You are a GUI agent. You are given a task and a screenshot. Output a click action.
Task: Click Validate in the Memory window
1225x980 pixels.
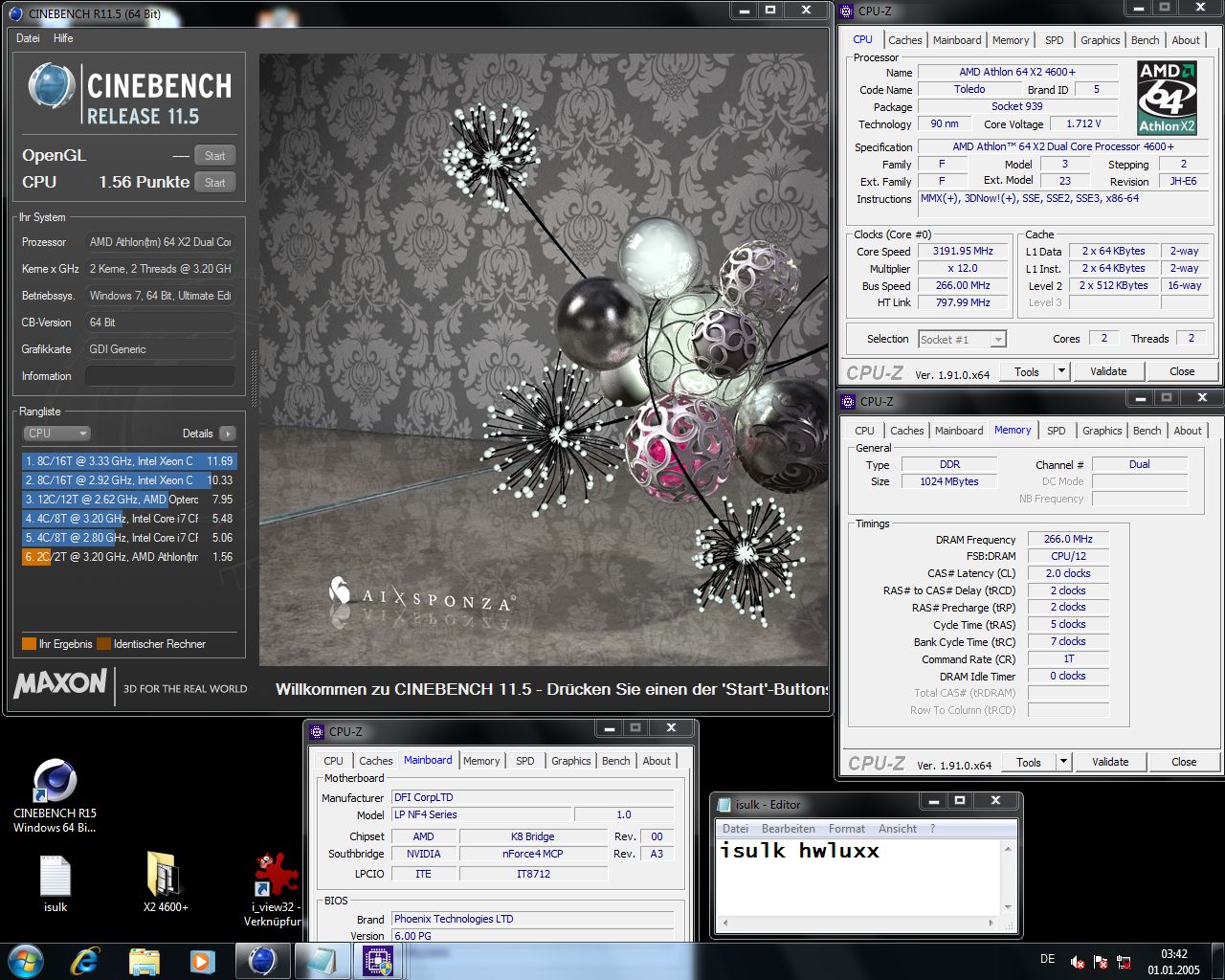click(1110, 762)
